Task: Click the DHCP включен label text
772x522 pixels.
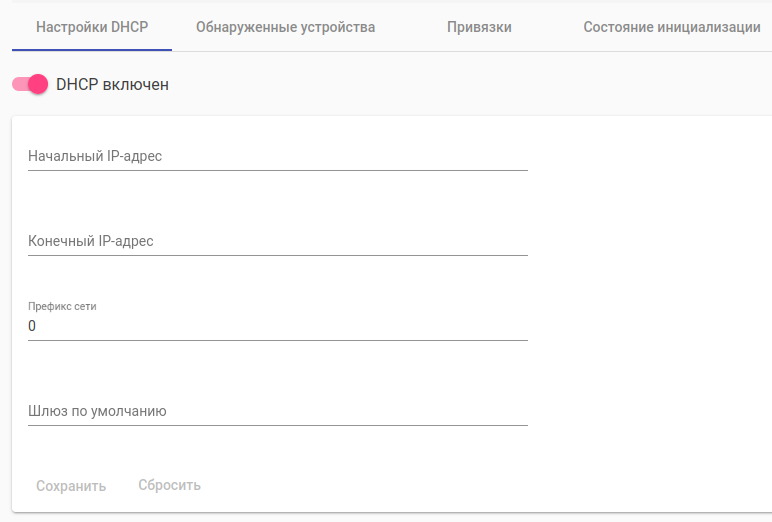Action: pyautogui.click(x=112, y=85)
